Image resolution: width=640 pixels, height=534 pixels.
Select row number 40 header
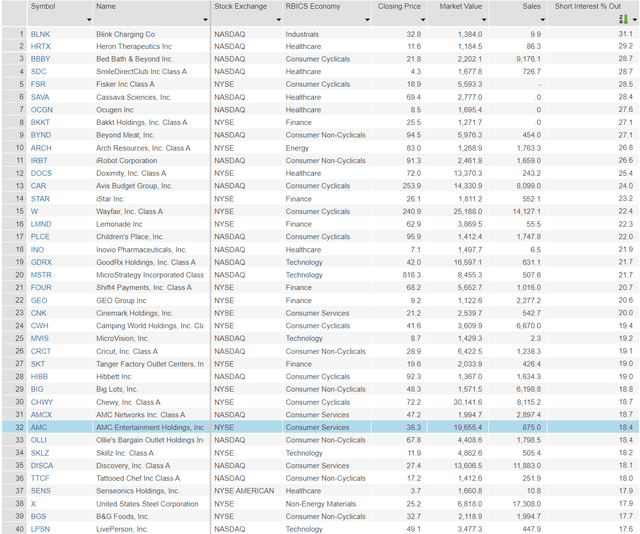(x=15, y=529)
